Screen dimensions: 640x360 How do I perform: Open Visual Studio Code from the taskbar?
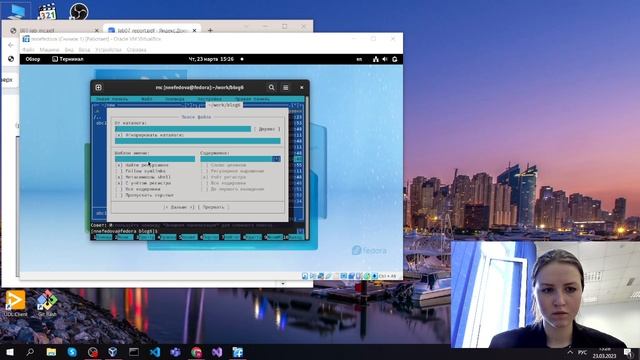155,352
